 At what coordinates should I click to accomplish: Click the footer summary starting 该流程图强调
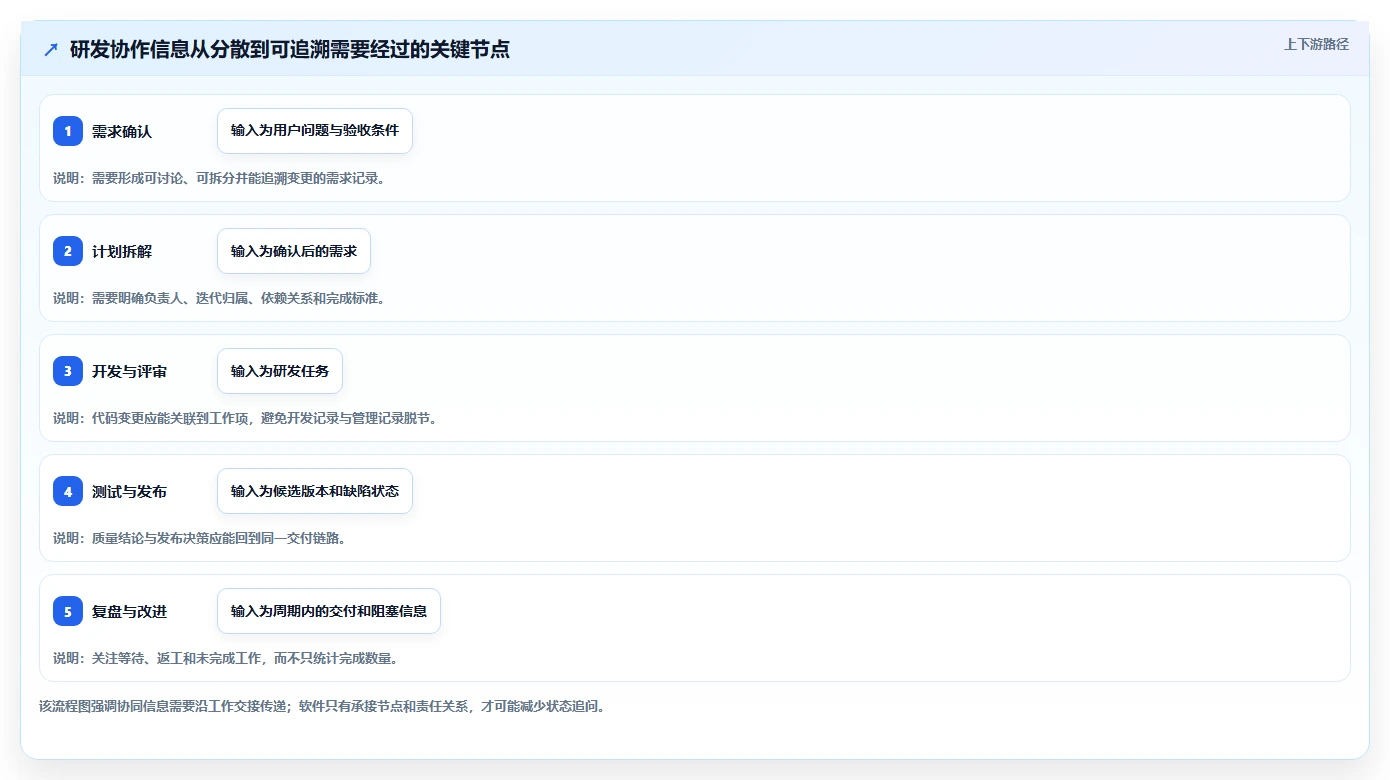pyautogui.click(x=322, y=706)
